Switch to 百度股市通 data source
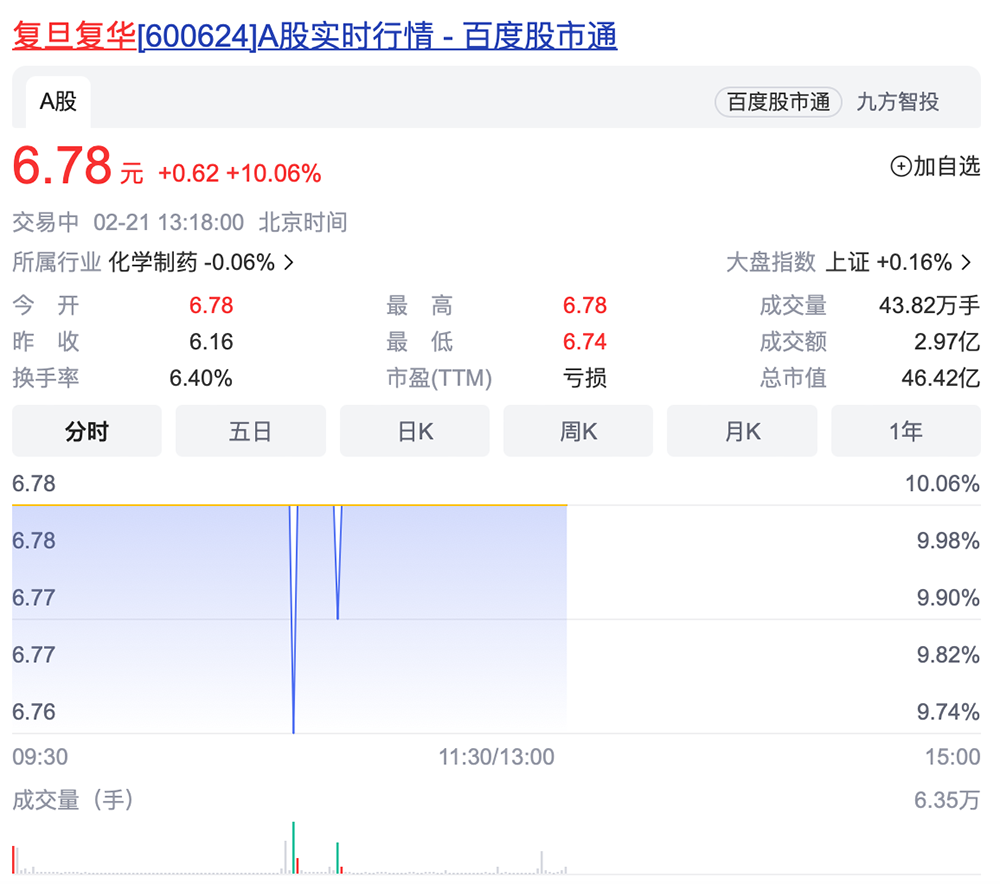 pos(778,102)
